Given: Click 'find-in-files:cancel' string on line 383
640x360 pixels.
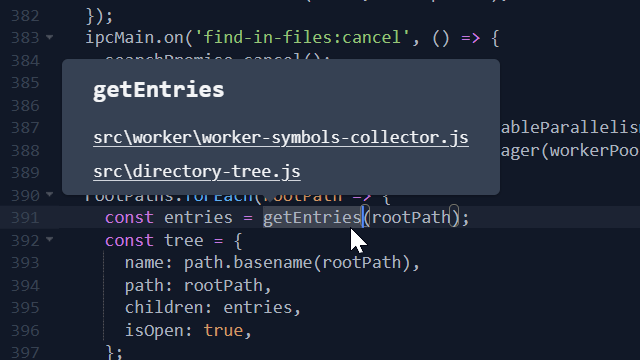Looking at the screenshot, I should 302,38.
